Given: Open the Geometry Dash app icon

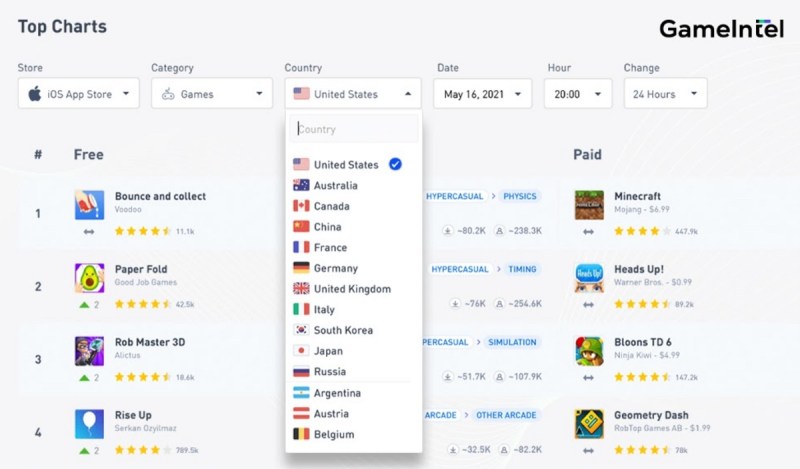Looking at the screenshot, I should pyautogui.click(x=589, y=424).
